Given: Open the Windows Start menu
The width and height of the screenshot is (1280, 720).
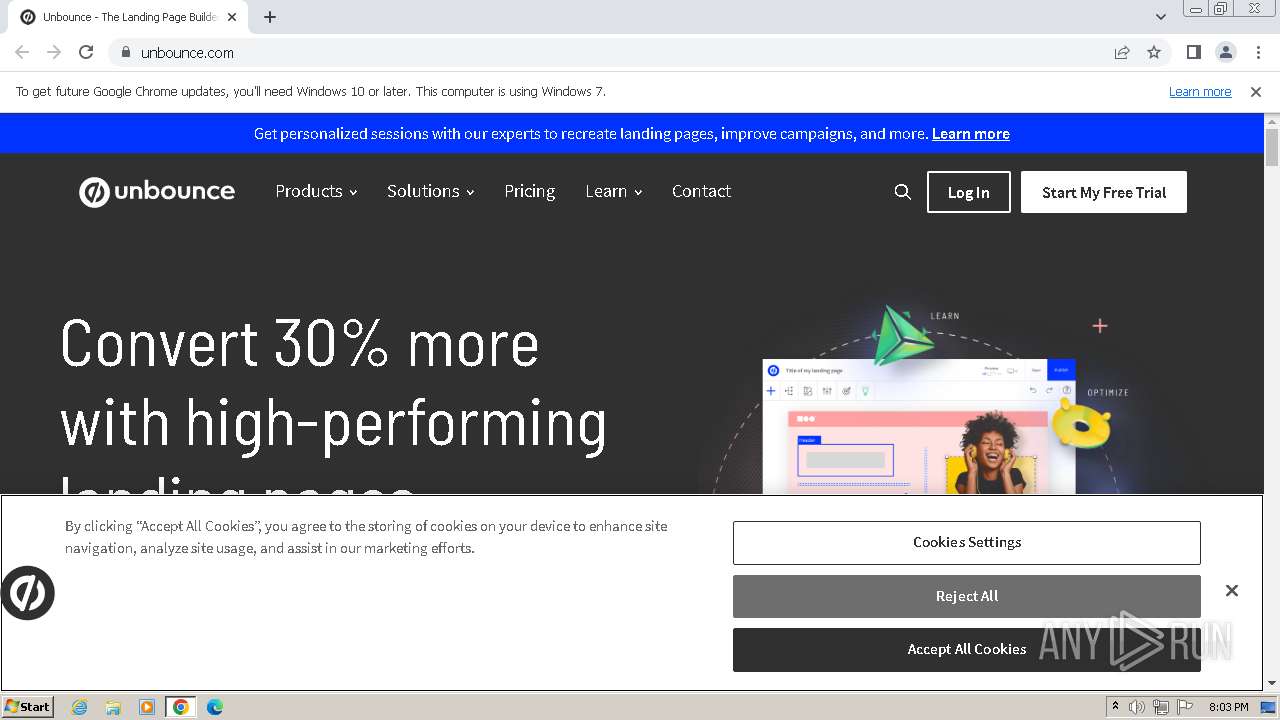Looking at the screenshot, I should tap(28, 706).
